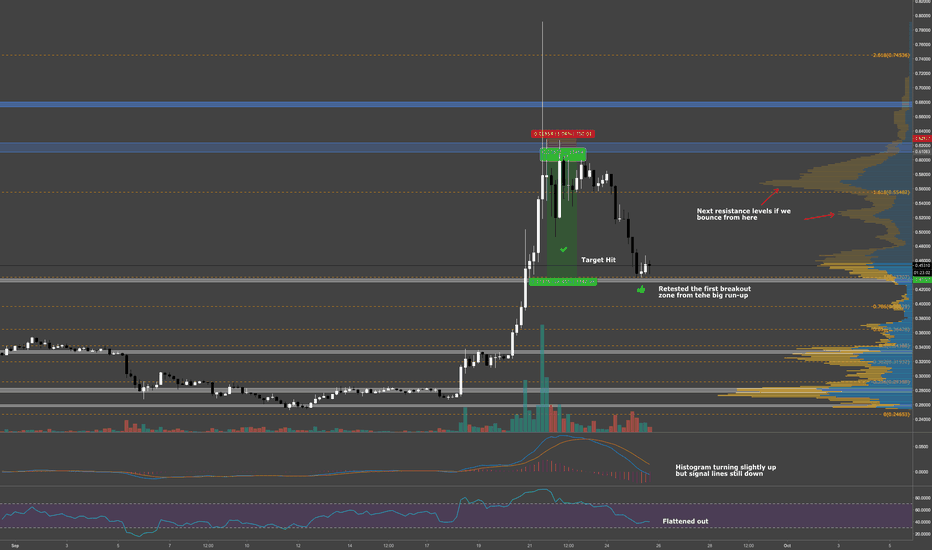Select the 0.382(0.31932) Fibonacci label

[891, 362]
